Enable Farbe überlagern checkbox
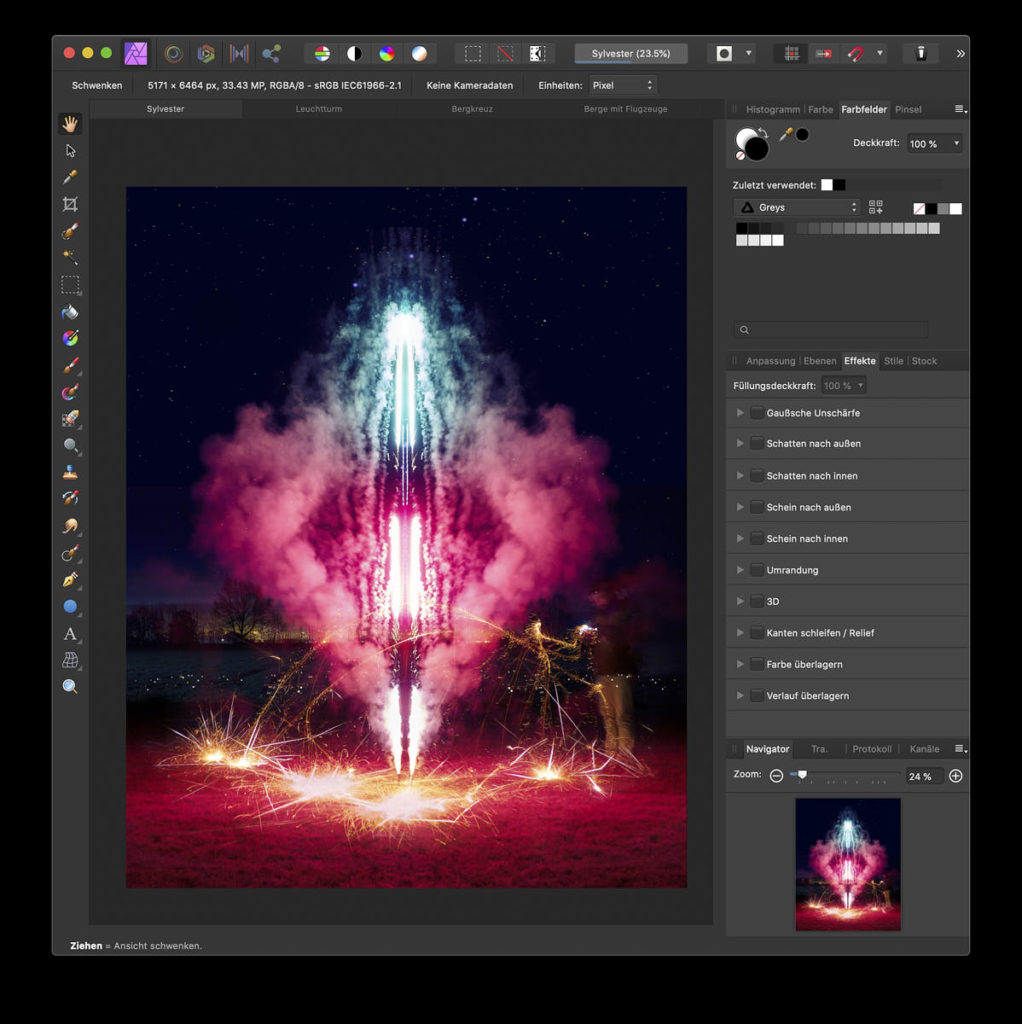Viewport: 1022px width, 1024px height. click(x=757, y=664)
